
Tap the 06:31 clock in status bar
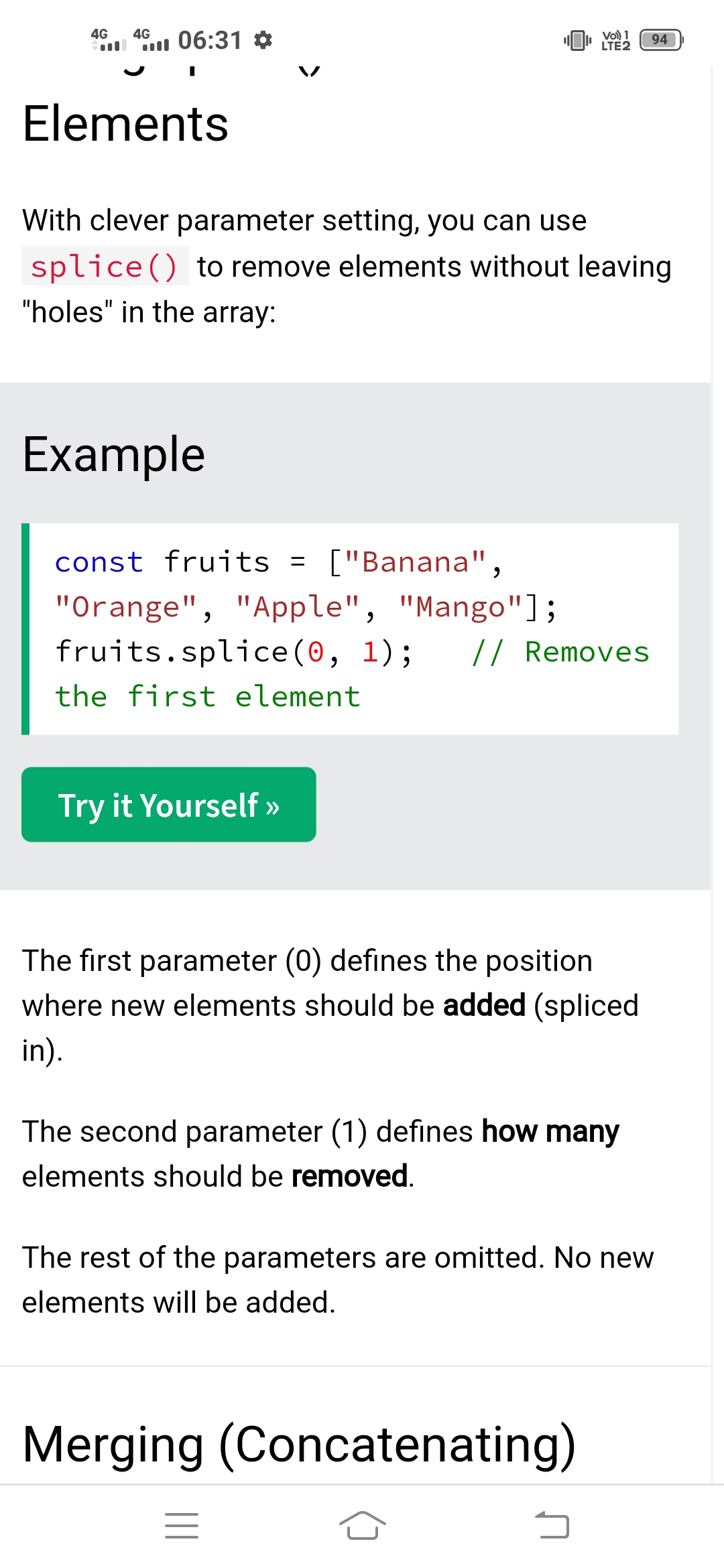coord(210,40)
